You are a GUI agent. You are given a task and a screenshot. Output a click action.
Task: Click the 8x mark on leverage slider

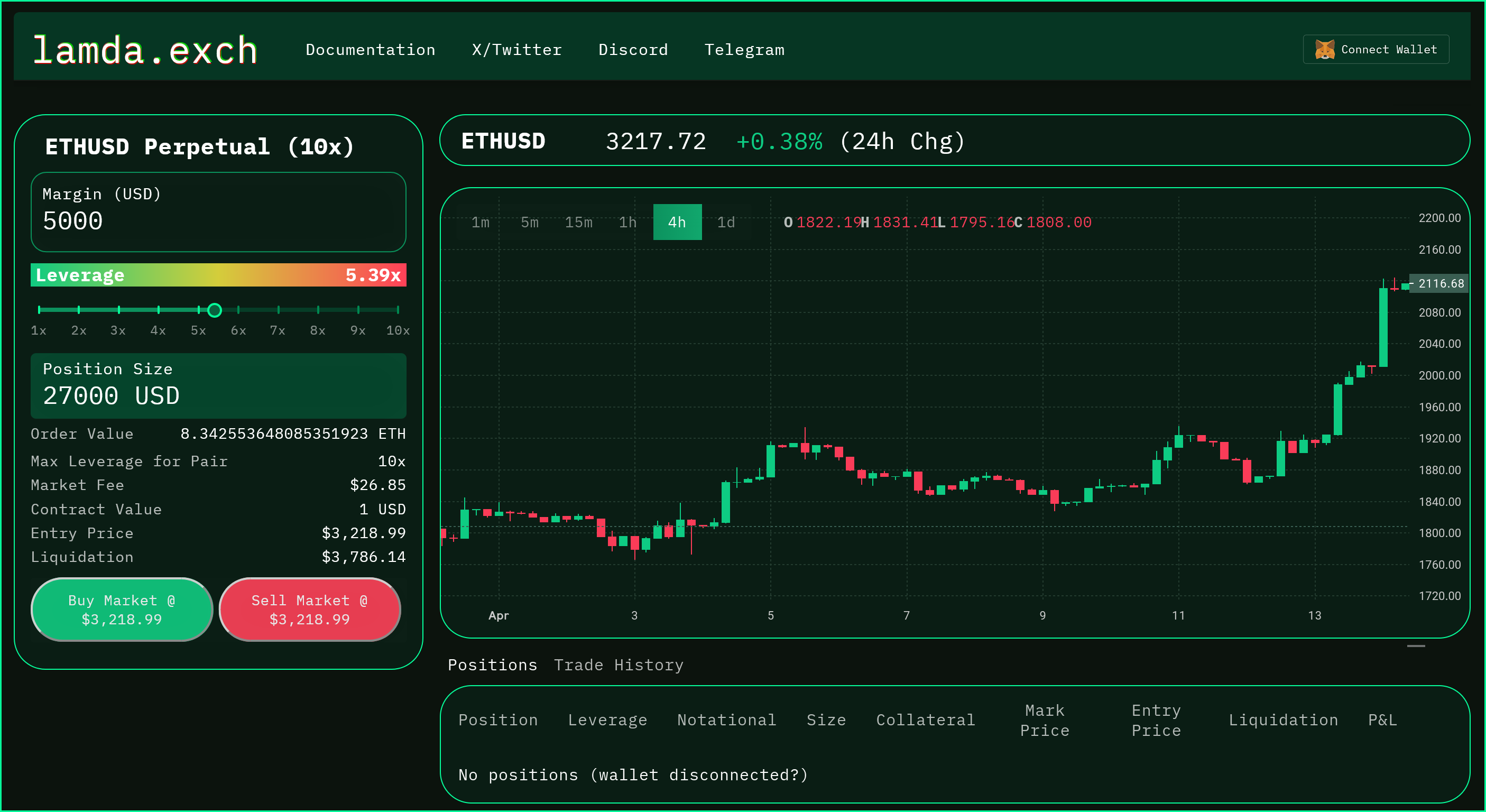318,310
